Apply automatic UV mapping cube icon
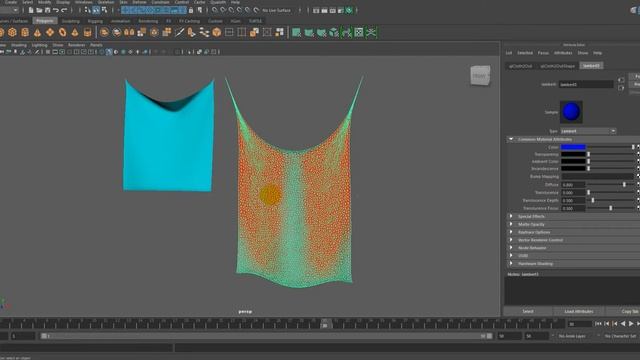 tap(334, 32)
